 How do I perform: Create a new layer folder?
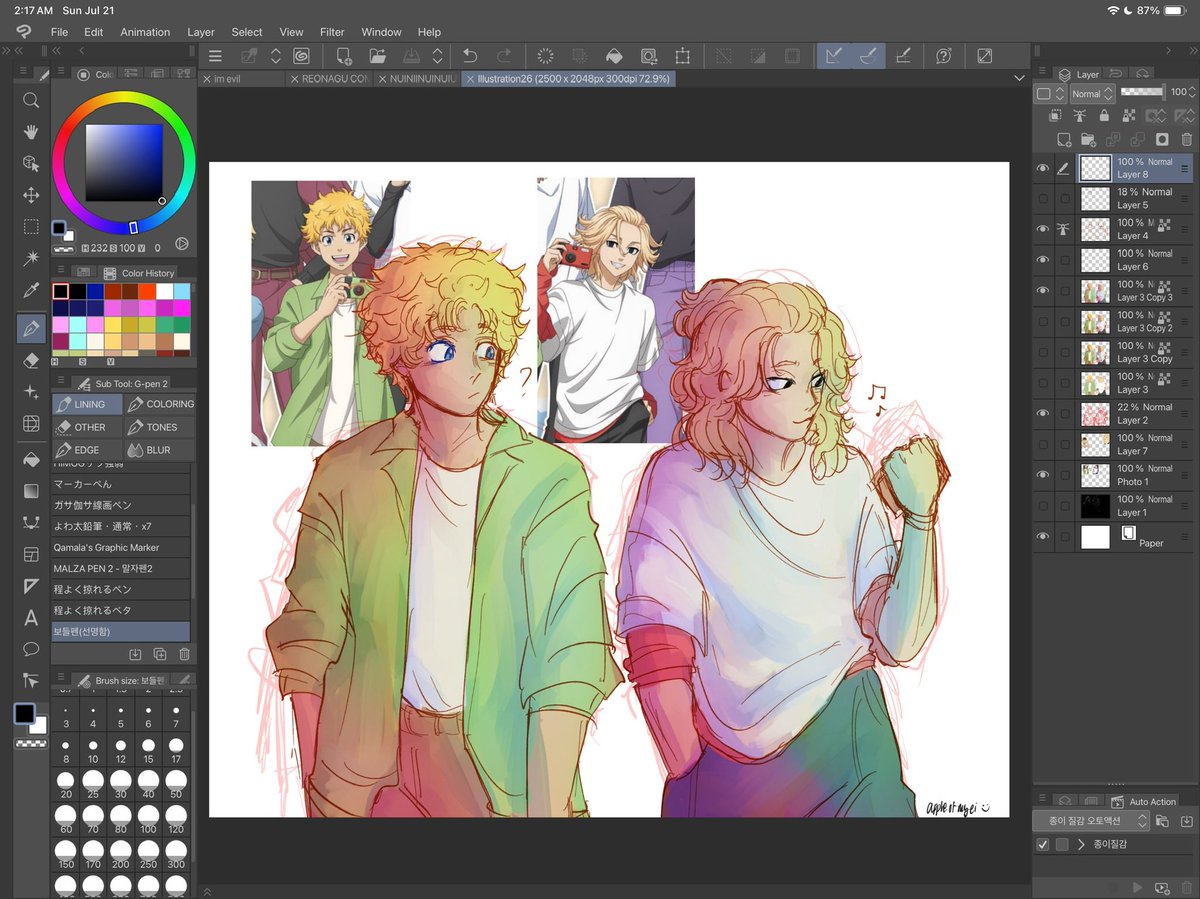coord(1088,139)
